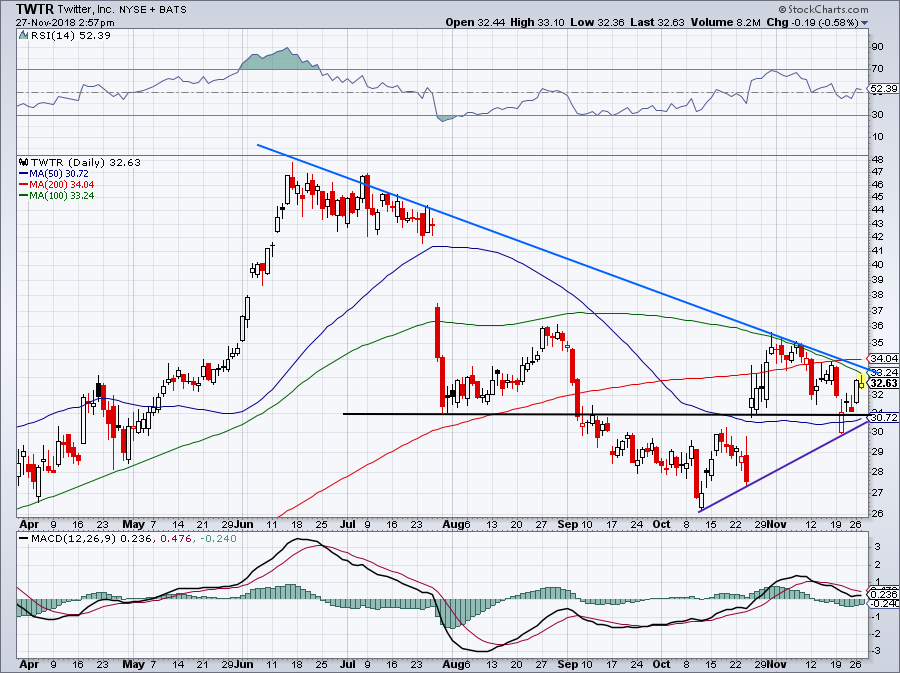Click the black horizontal support line
Viewport: 900px width, 673px height.
click(x=606, y=414)
